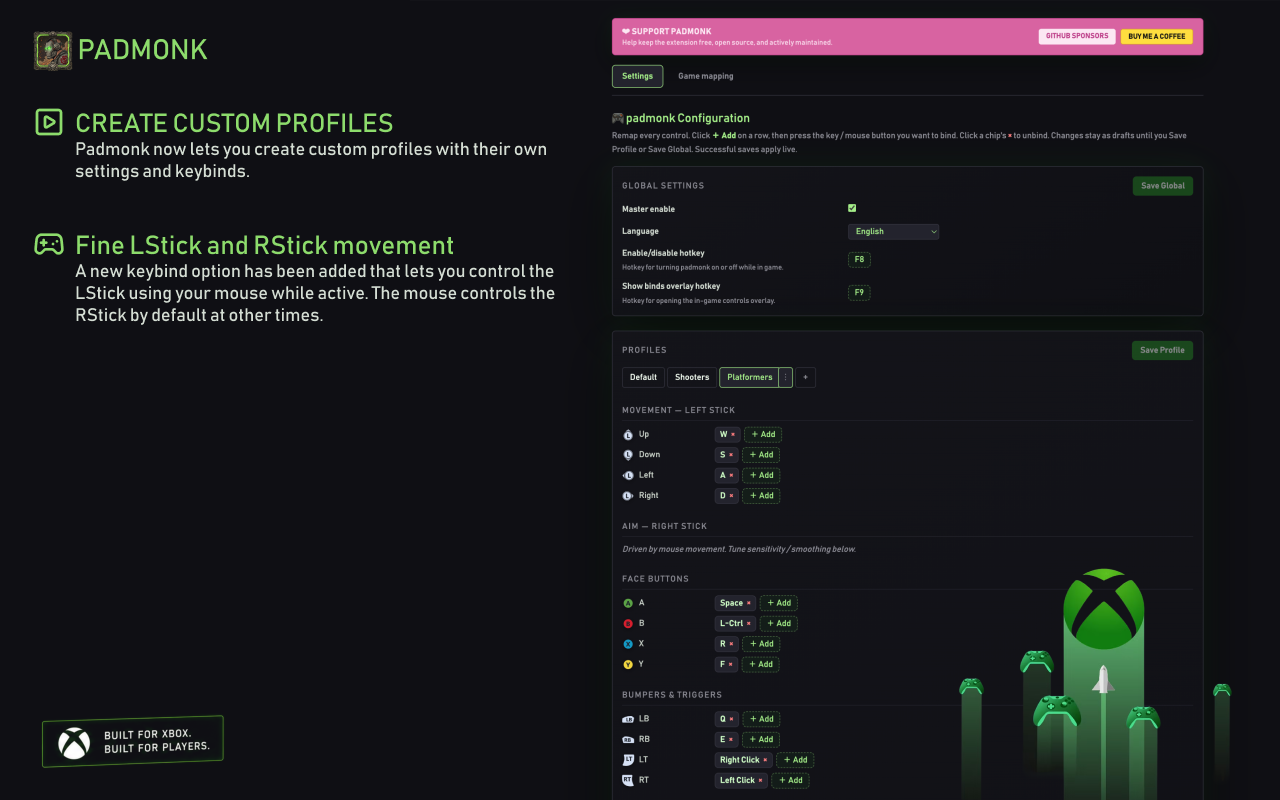This screenshot has width=1280, height=800.
Task: Switch to the Settings tab
Action: tap(637, 76)
